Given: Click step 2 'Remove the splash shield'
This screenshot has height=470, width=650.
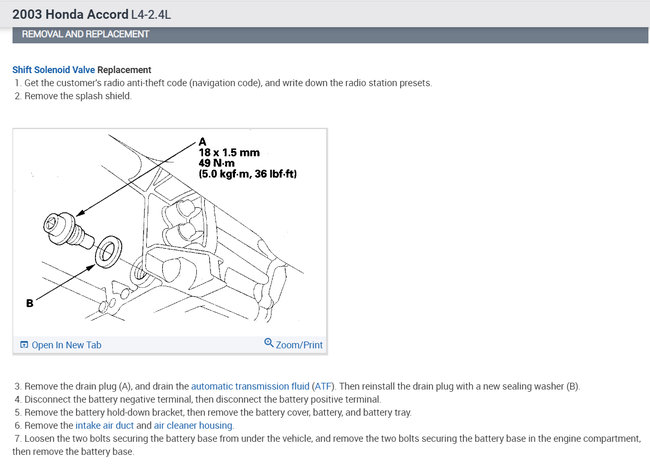Looking at the screenshot, I should pos(73,96).
